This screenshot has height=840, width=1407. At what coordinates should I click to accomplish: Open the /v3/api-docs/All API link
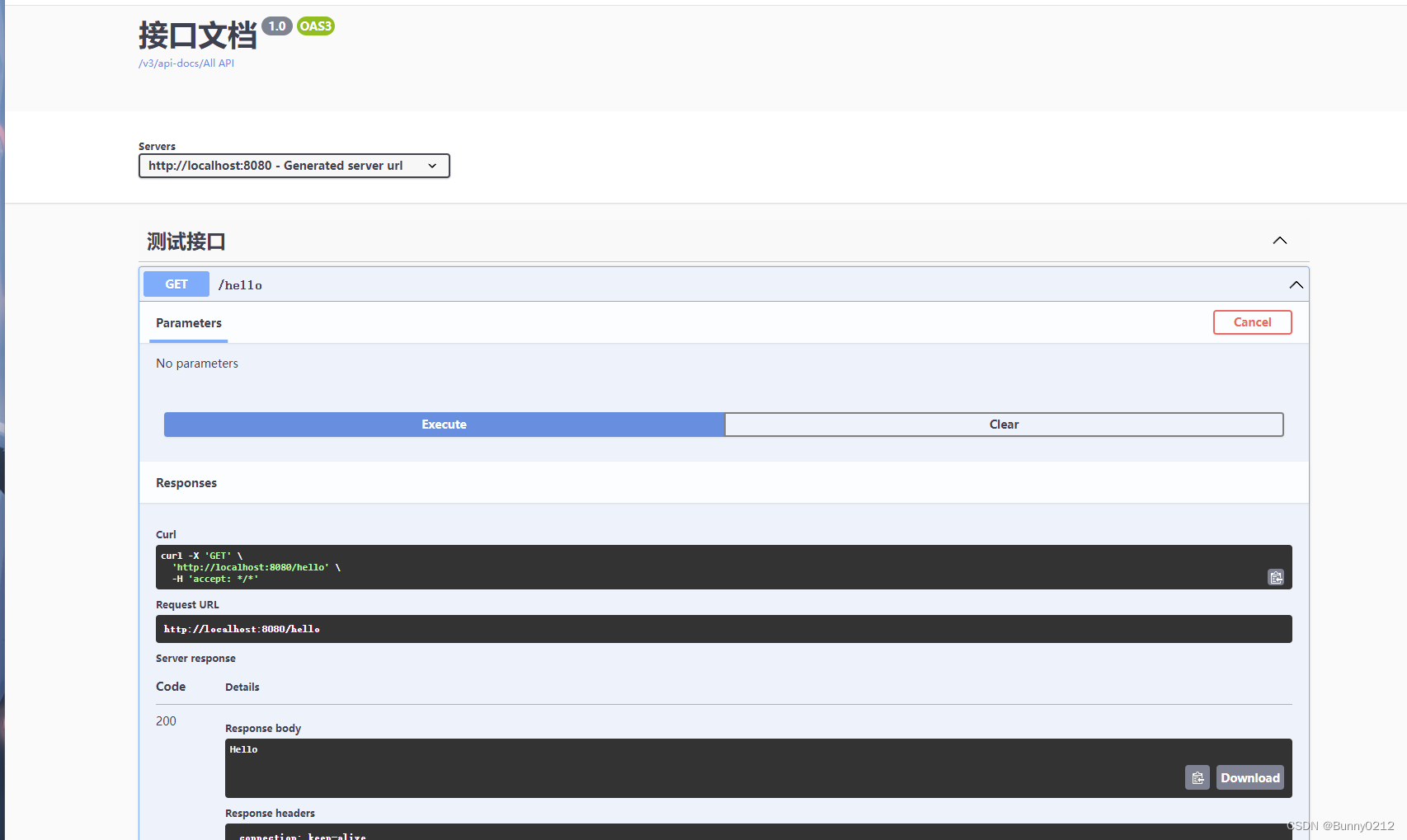coord(186,63)
